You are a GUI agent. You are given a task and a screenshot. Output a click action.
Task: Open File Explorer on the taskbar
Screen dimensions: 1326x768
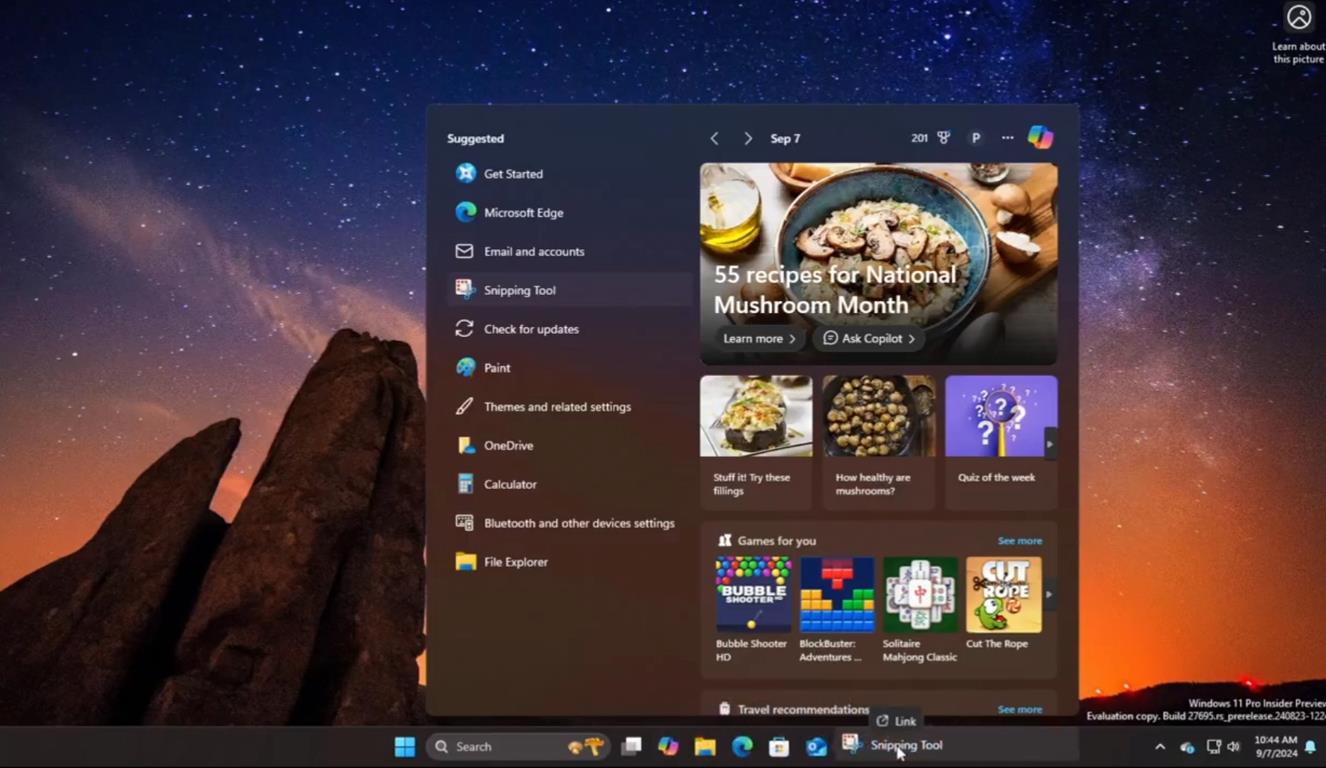pyautogui.click(x=705, y=746)
